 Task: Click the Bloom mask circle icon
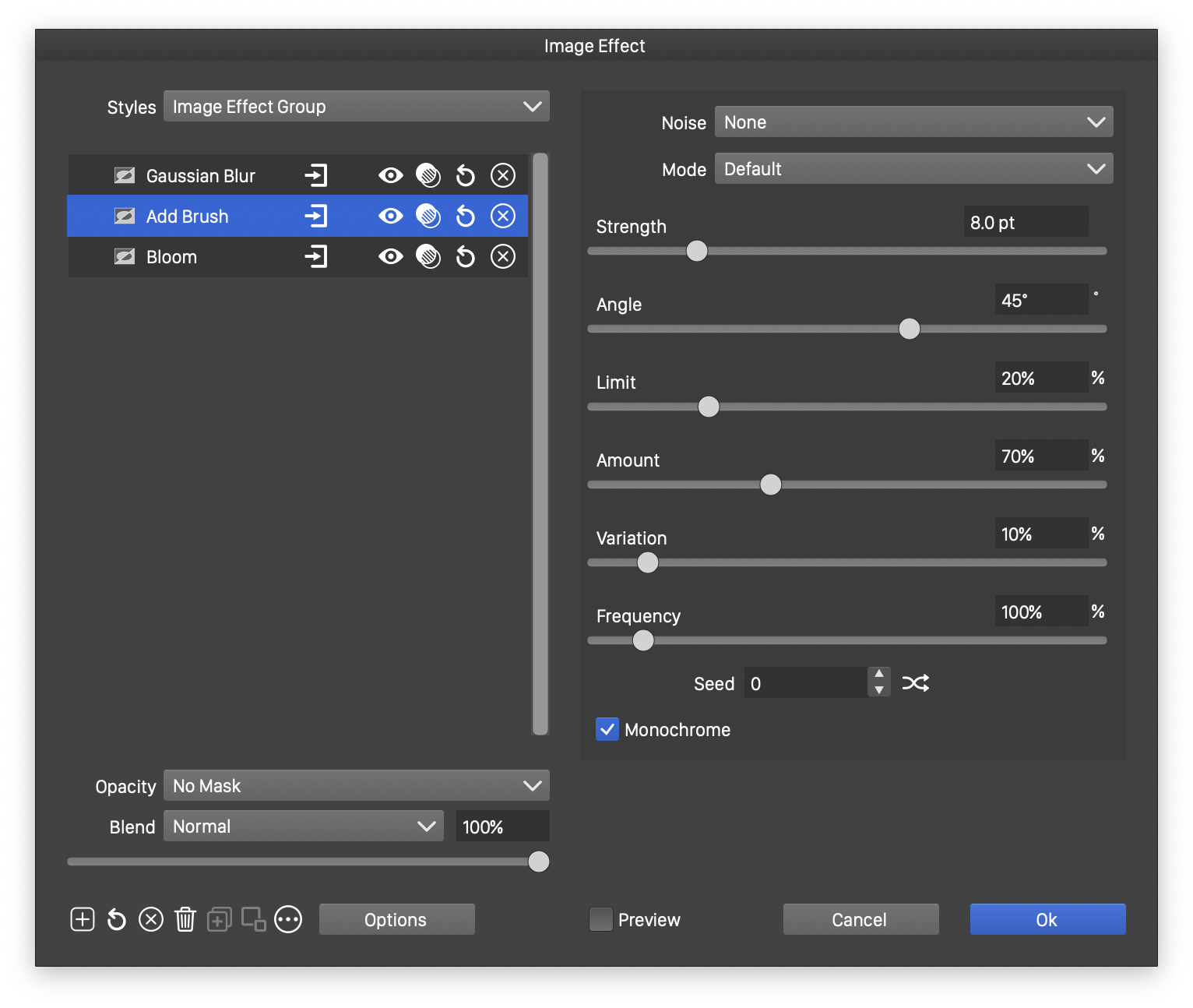point(428,256)
